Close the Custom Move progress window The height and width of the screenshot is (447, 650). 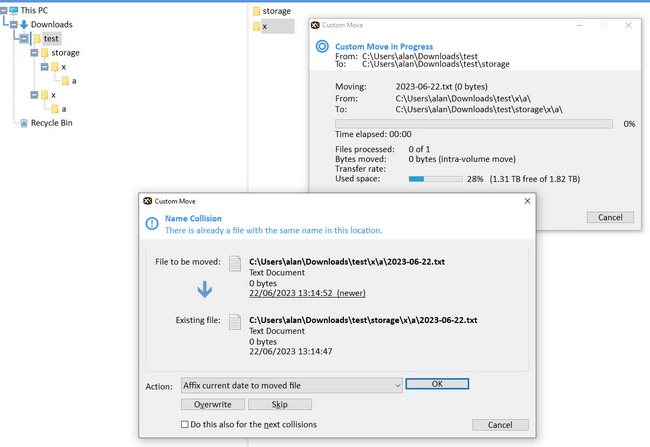(x=628, y=25)
